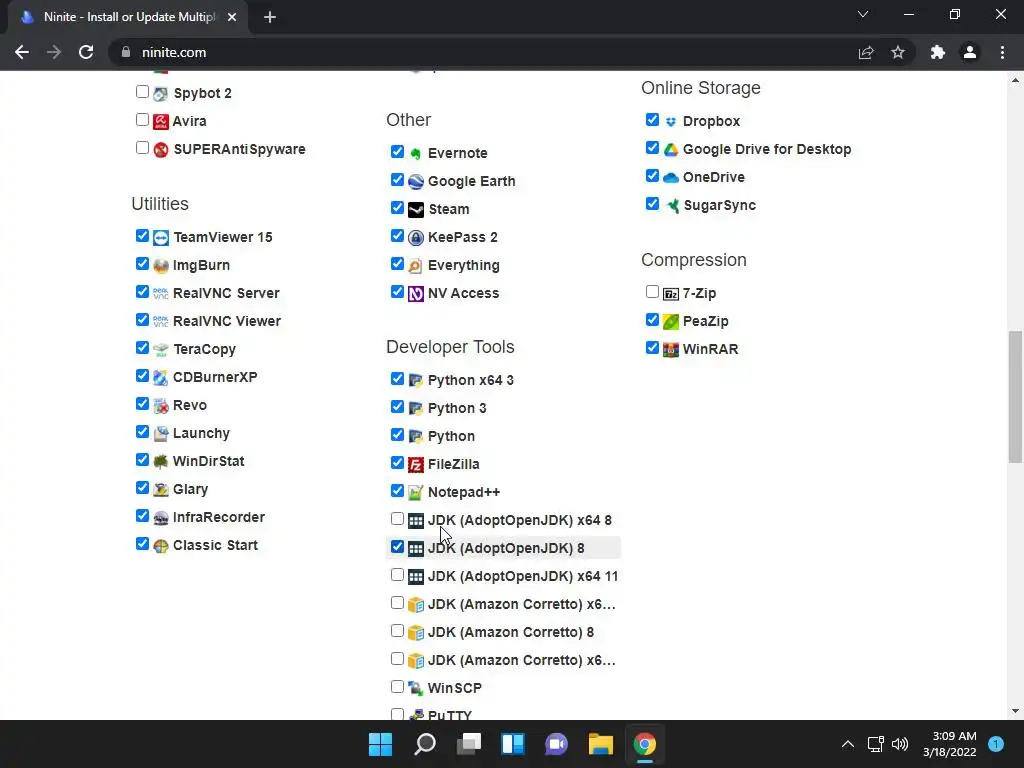The image size is (1024, 768).
Task: Click the Launchy label
Action: [x=201, y=434]
